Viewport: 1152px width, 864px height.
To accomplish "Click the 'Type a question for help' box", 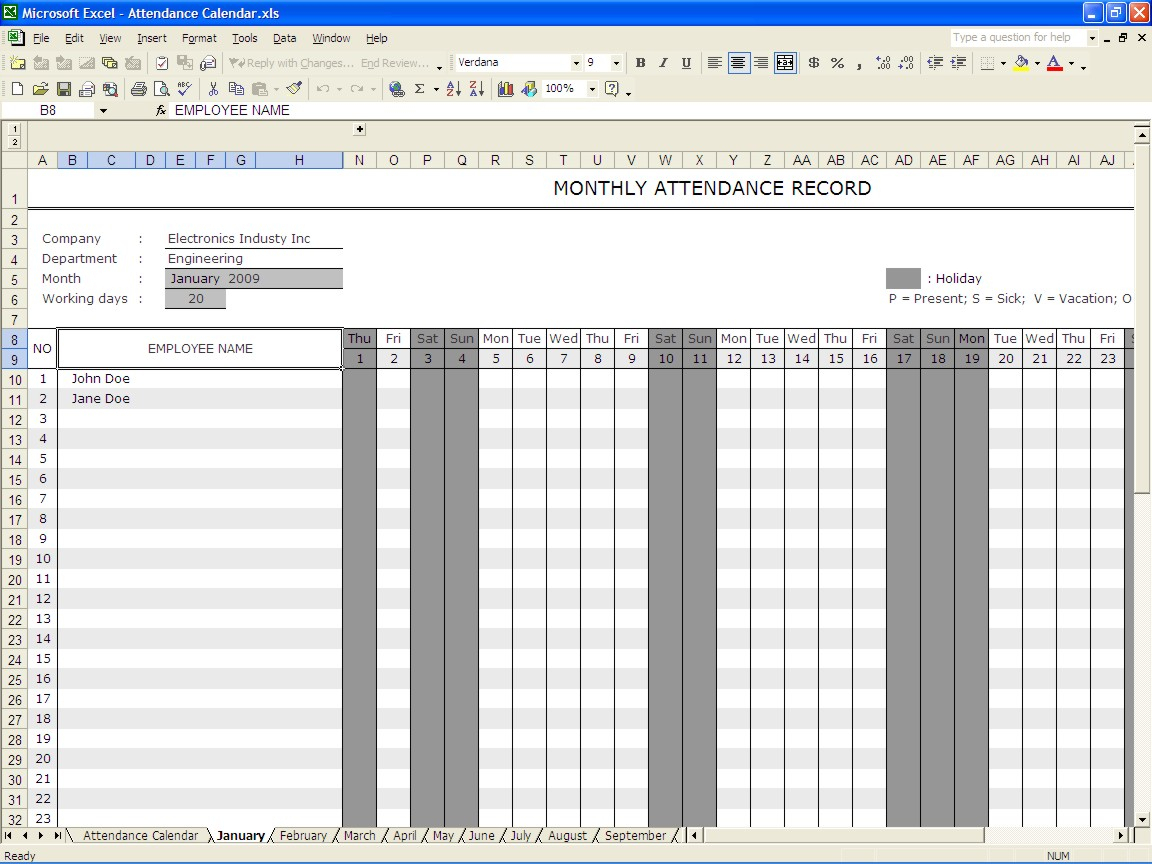I will click(1017, 38).
